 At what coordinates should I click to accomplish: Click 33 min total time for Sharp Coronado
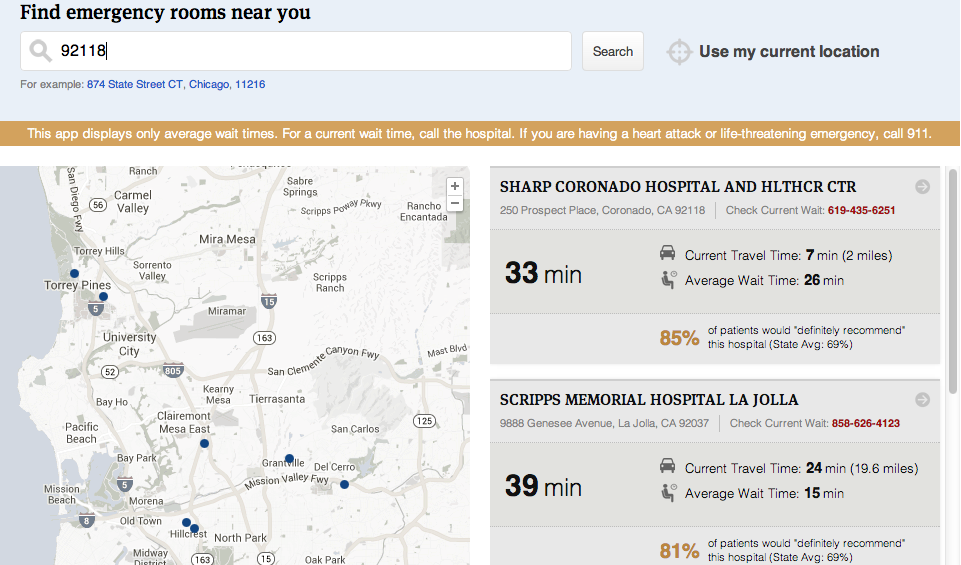click(x=543, y=273)
